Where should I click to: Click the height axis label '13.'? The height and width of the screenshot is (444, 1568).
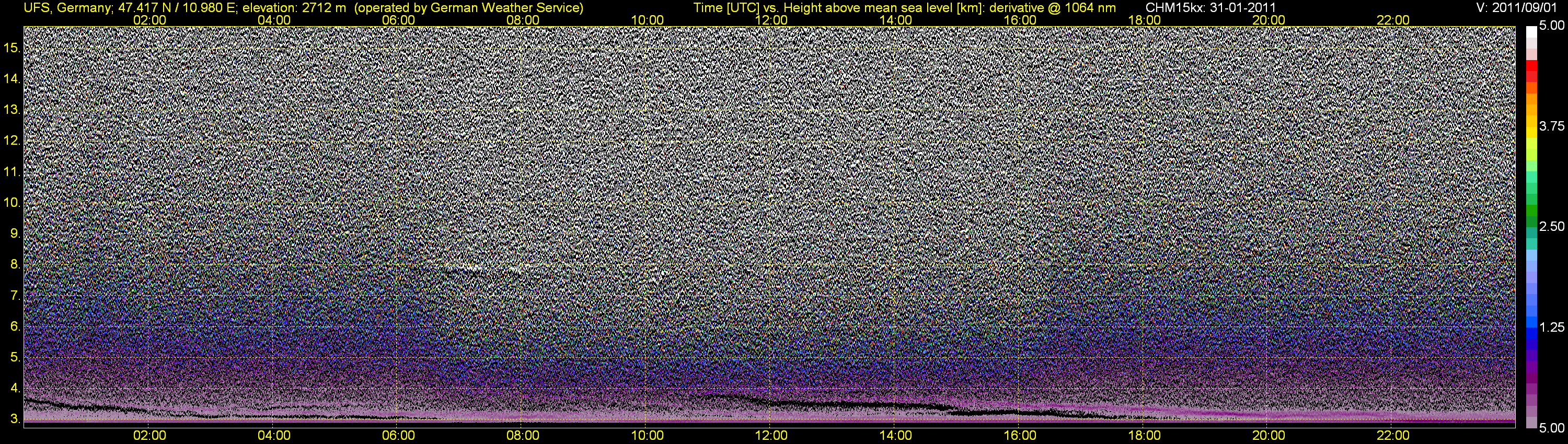[x=12, y=110]
